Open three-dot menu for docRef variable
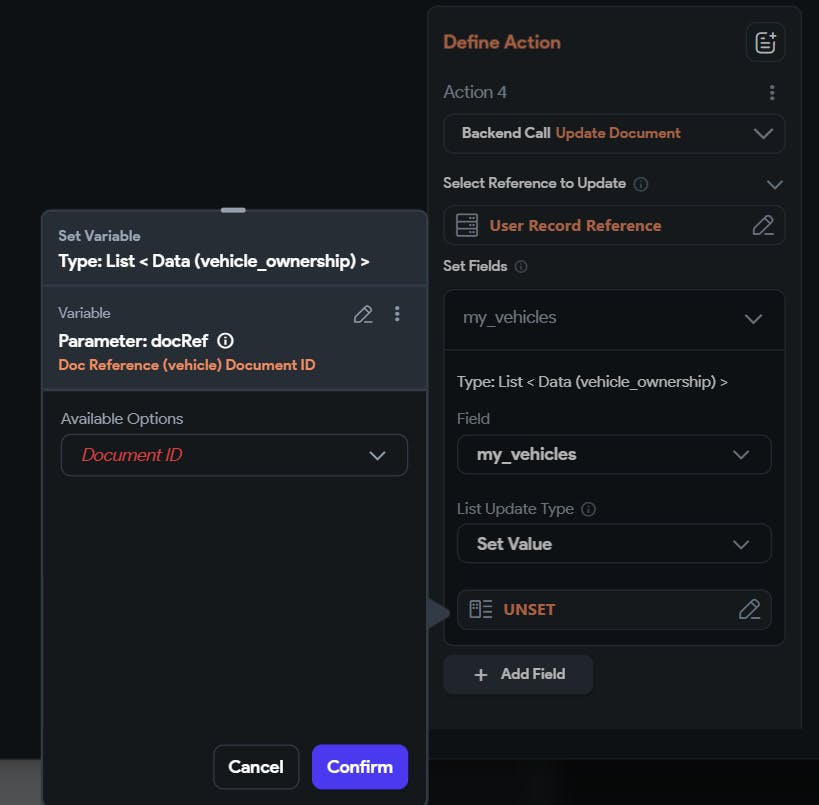The width and height of the screenshot is (819, 805). pyautogui.click(x=397, y=314)
